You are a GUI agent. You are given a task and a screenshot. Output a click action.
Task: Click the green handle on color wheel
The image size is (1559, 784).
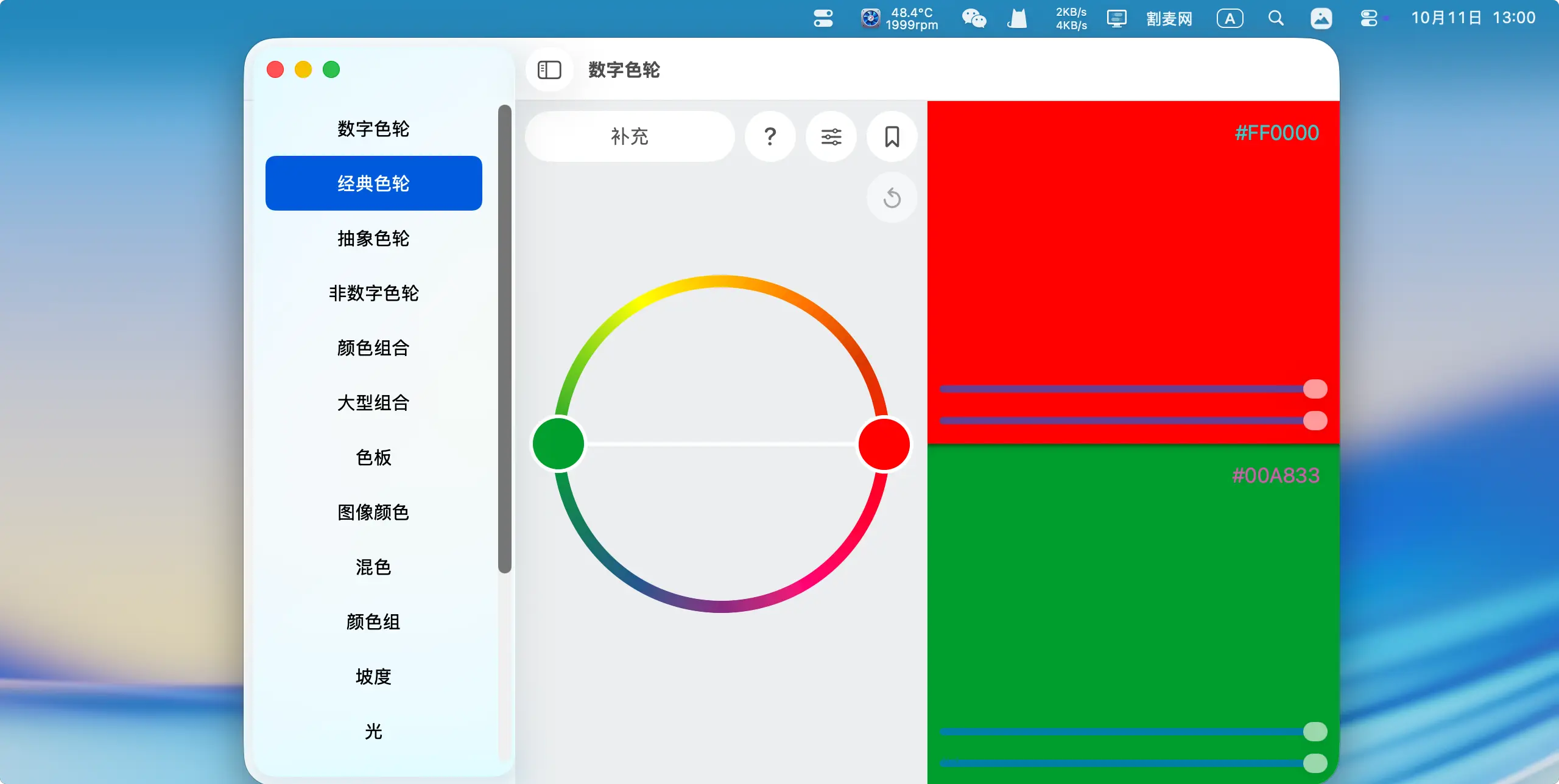tap(558, 444)
